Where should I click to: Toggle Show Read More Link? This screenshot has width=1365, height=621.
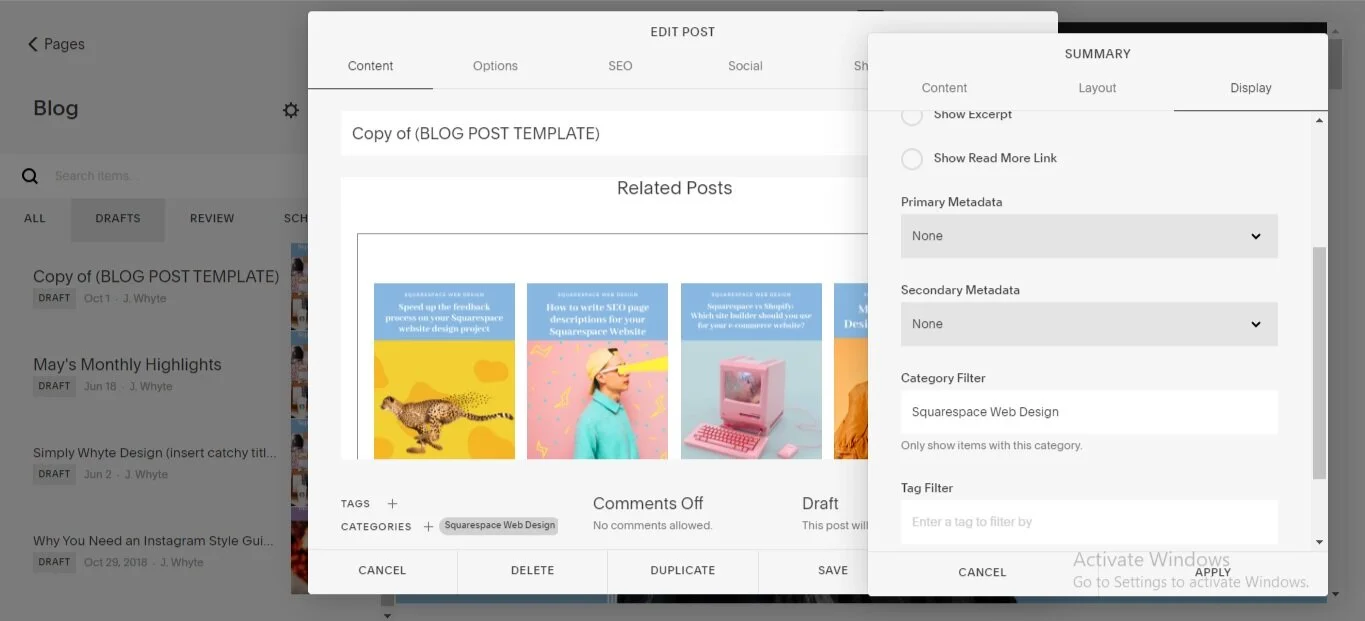point(912,159)
